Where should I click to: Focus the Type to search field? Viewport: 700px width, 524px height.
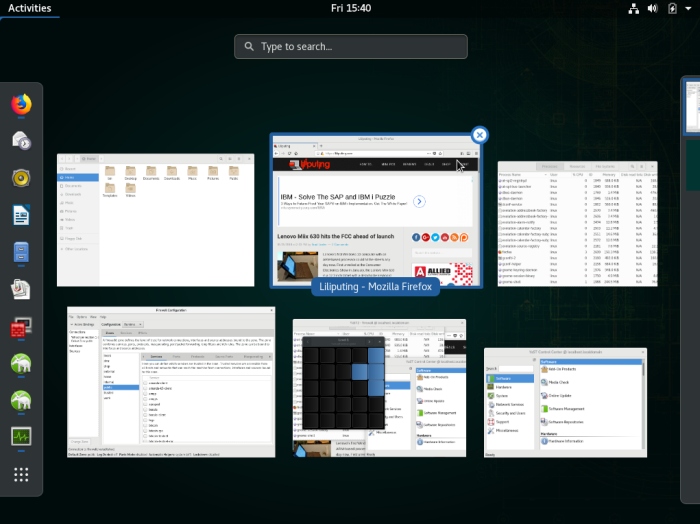350,47
